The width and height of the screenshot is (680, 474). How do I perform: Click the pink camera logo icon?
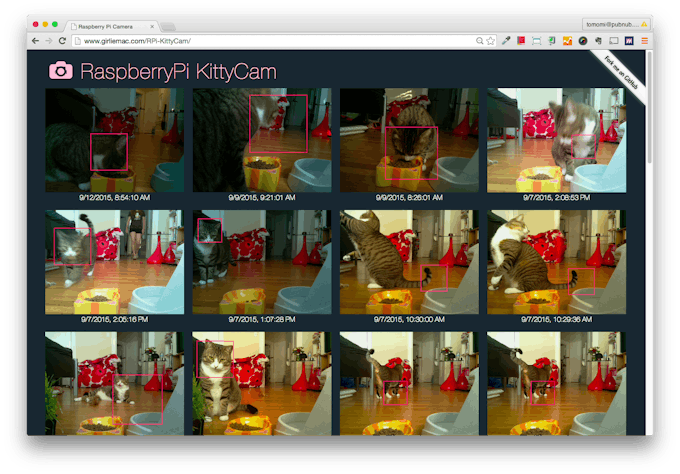61,70
